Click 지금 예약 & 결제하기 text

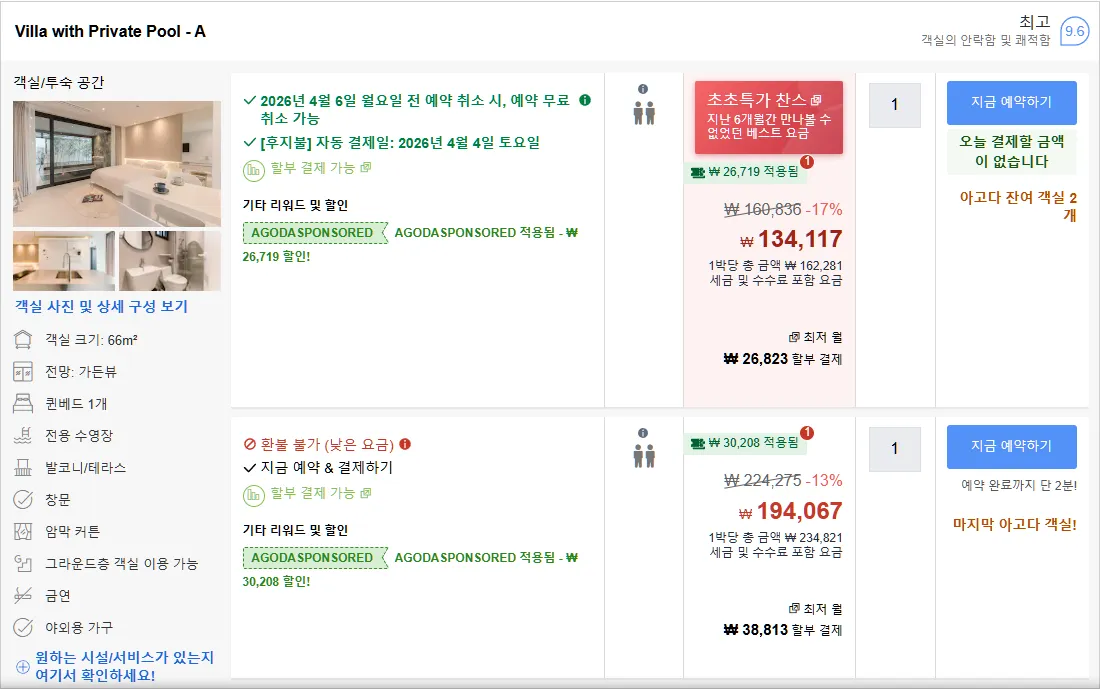pyautogui.click(x=327, y=468)
